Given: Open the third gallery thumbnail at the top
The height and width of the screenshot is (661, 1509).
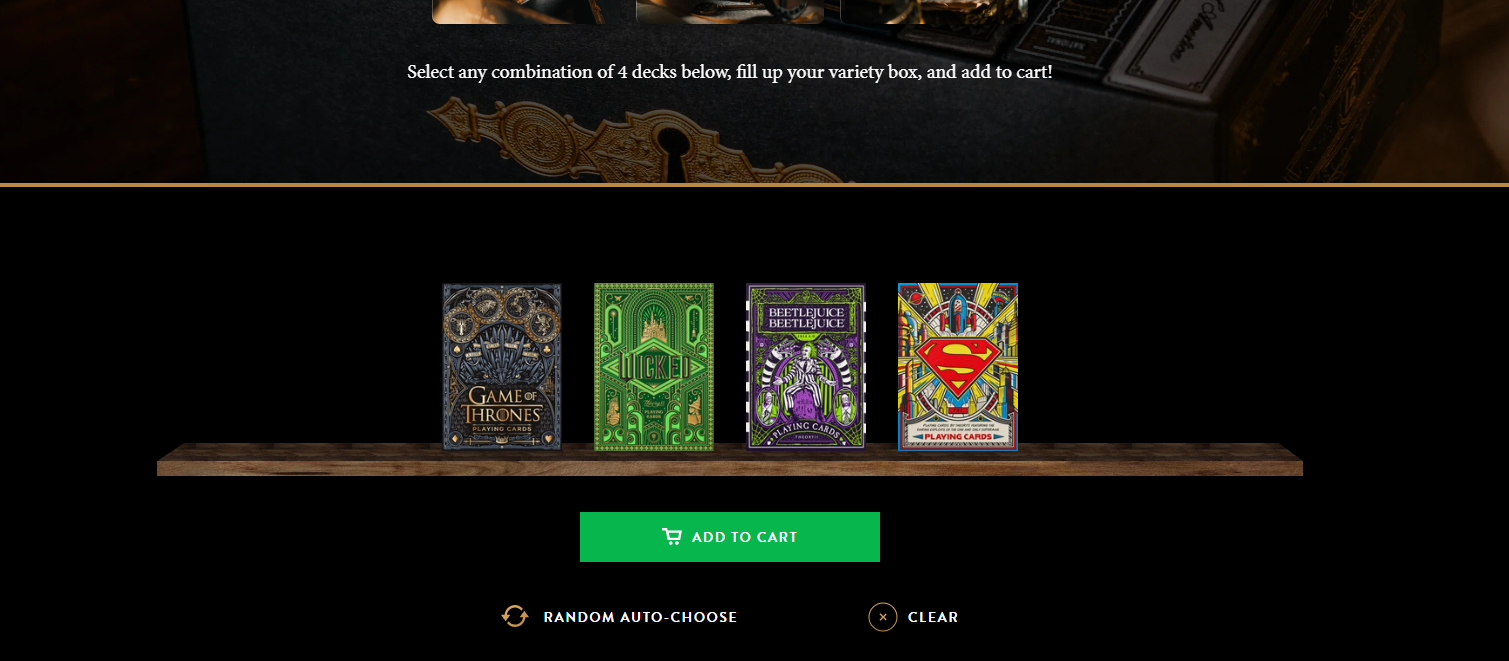Looking at the screenshot, I should click(x=934, y=11).
